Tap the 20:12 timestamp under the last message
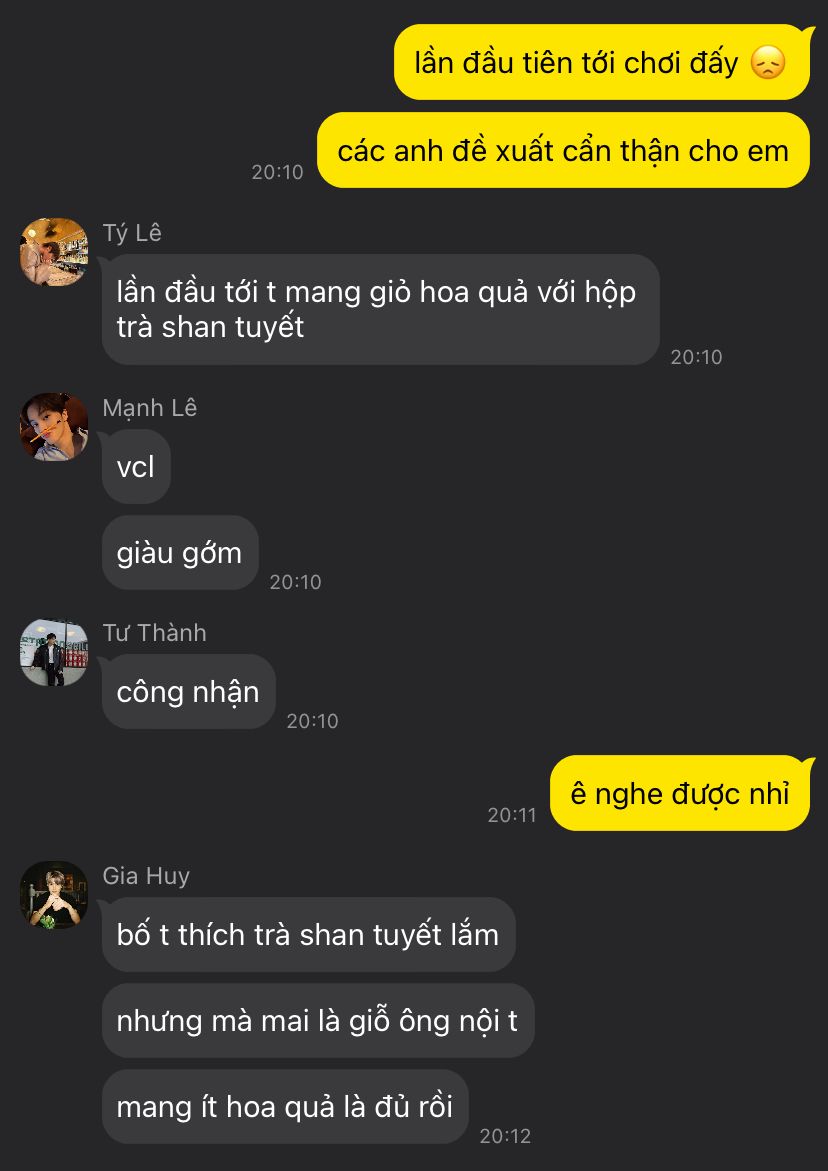This screenshot has height=1171, width=828. tap(505, 1136)
